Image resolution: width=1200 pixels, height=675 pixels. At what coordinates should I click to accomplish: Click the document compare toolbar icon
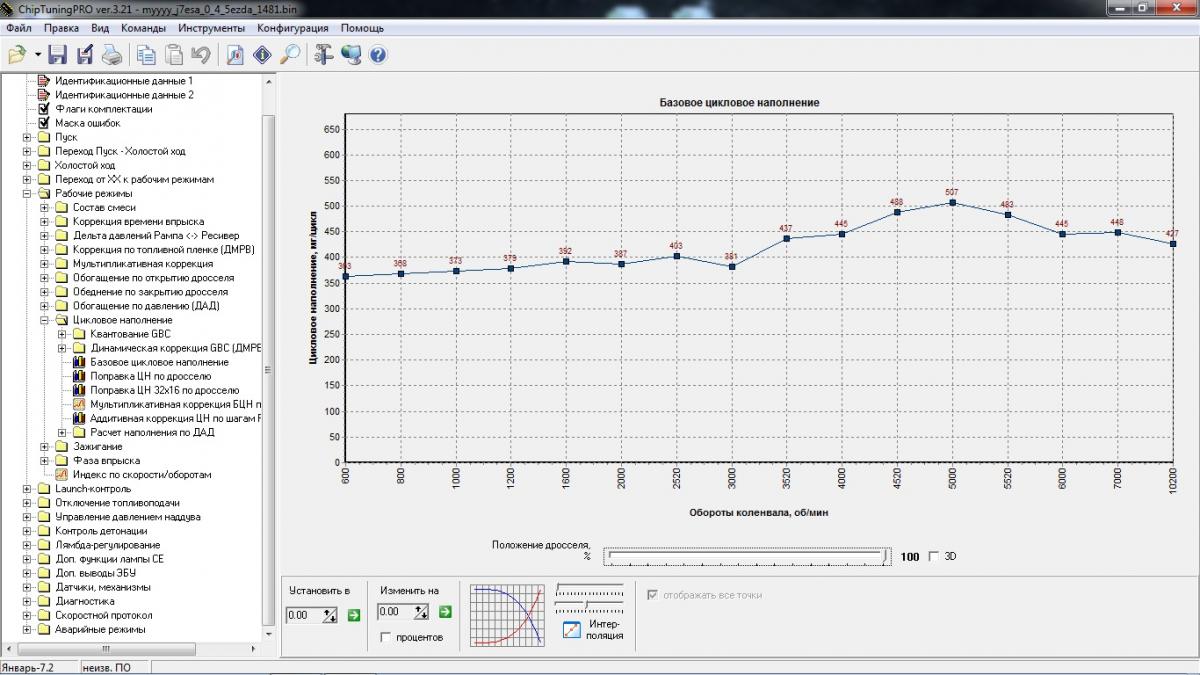point(235,54)
